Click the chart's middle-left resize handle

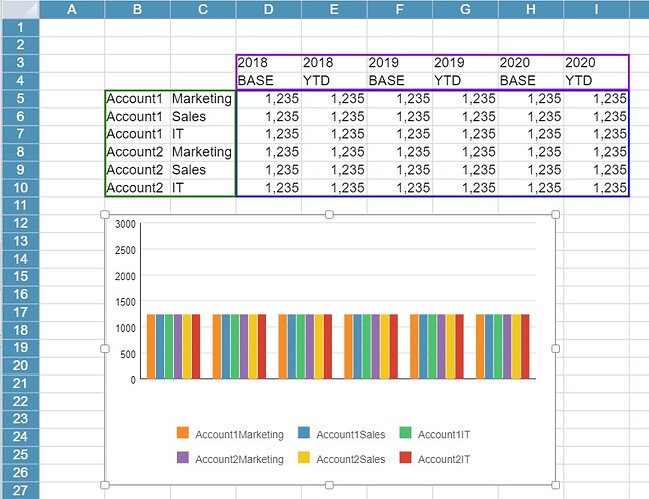105,348
